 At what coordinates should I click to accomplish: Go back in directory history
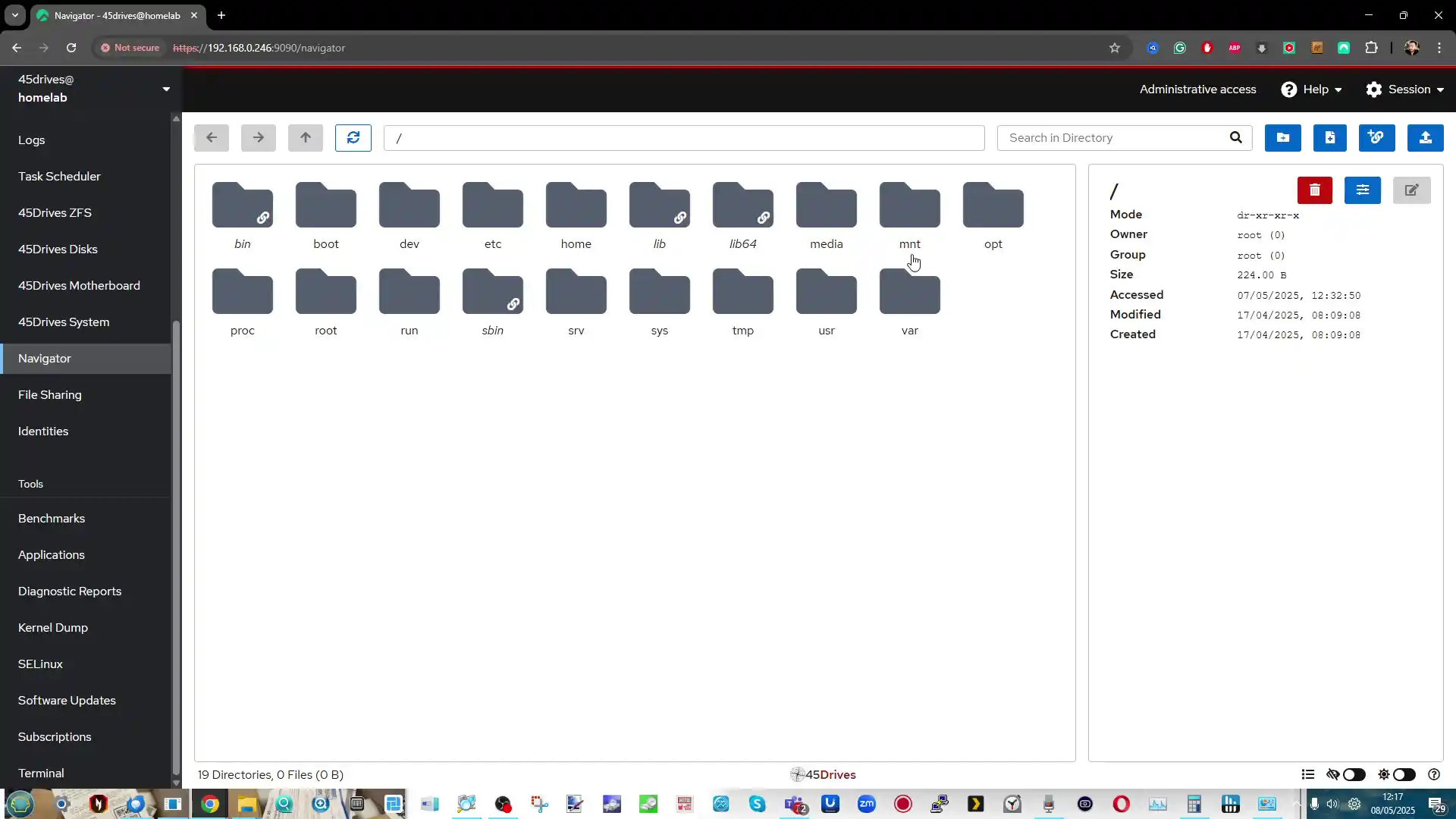[212, 138]
